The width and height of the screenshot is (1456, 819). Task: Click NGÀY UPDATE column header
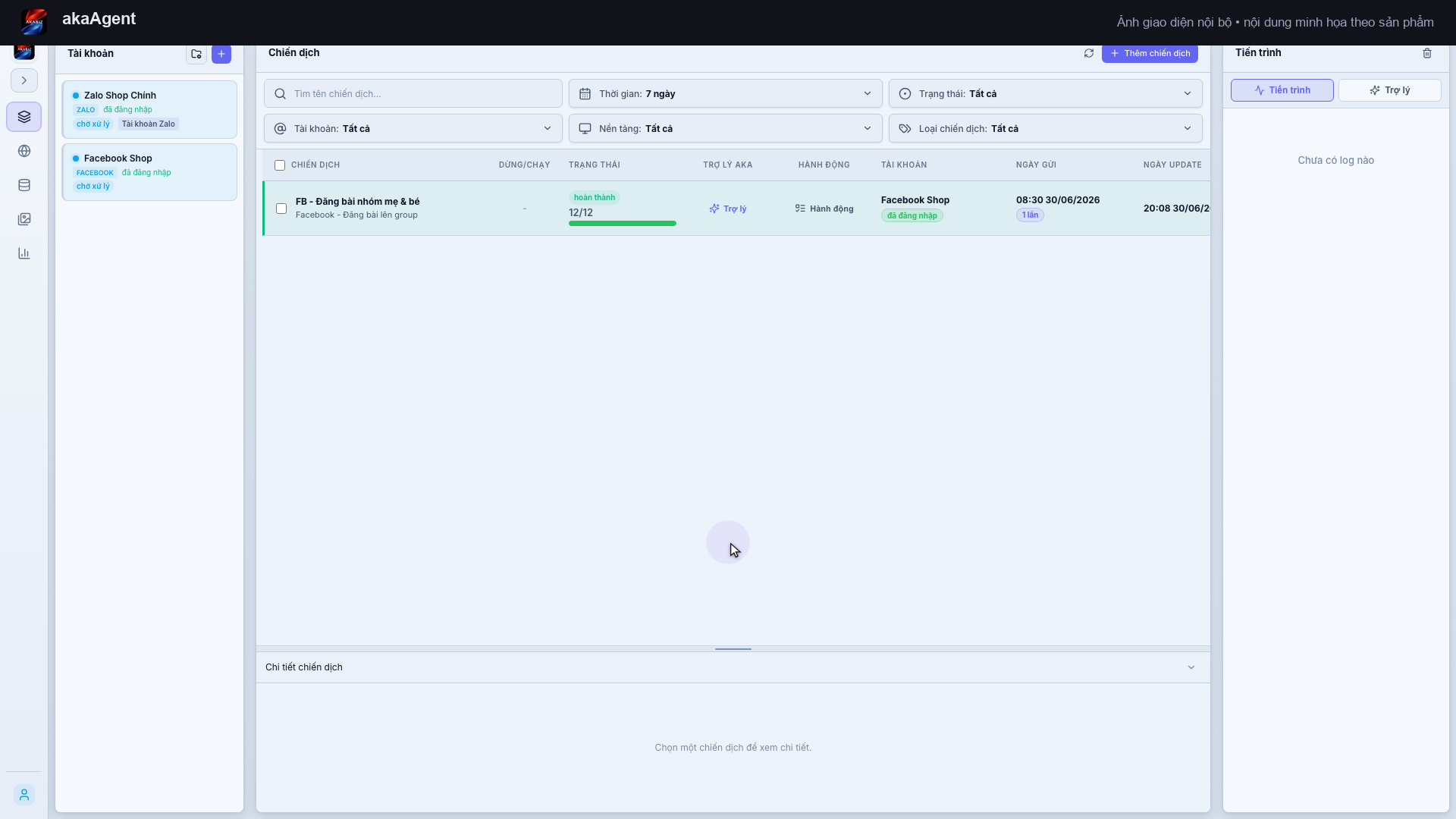1172,165
